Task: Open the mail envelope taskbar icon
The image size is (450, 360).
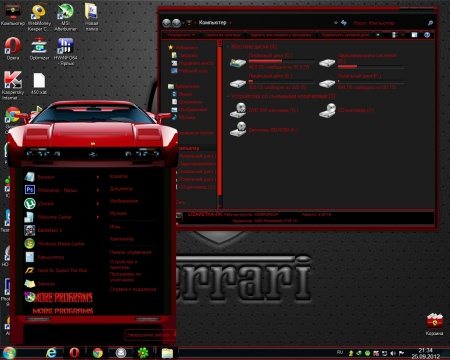Action: [121, 353]
